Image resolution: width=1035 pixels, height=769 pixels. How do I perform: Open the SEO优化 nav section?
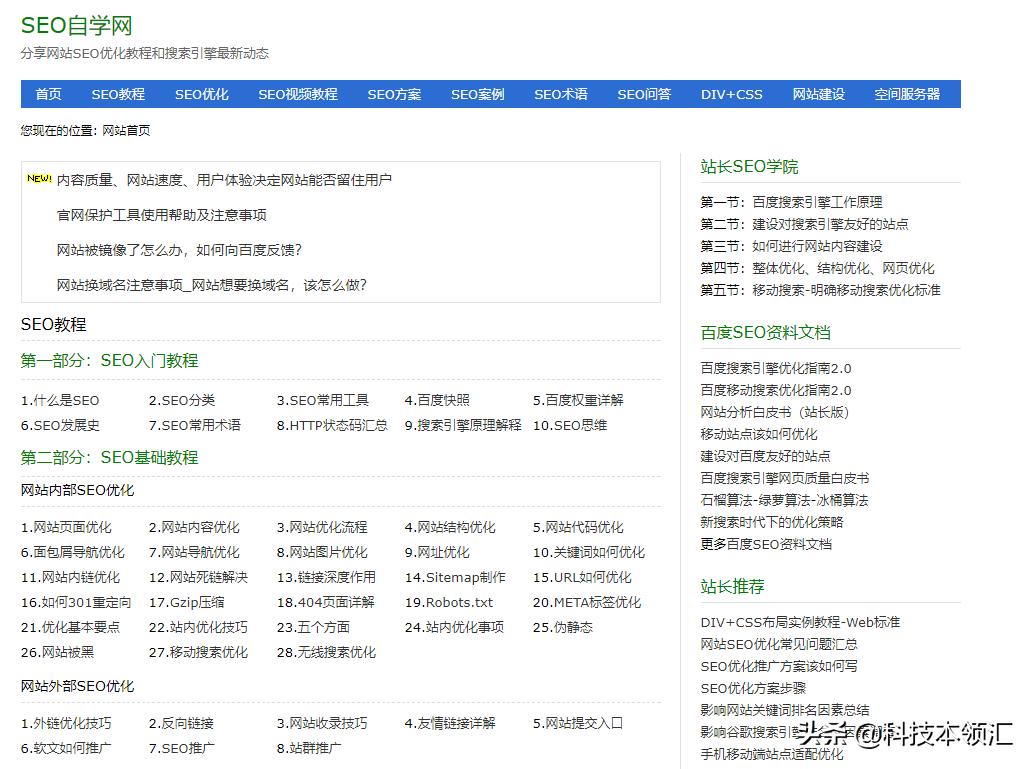201,94
